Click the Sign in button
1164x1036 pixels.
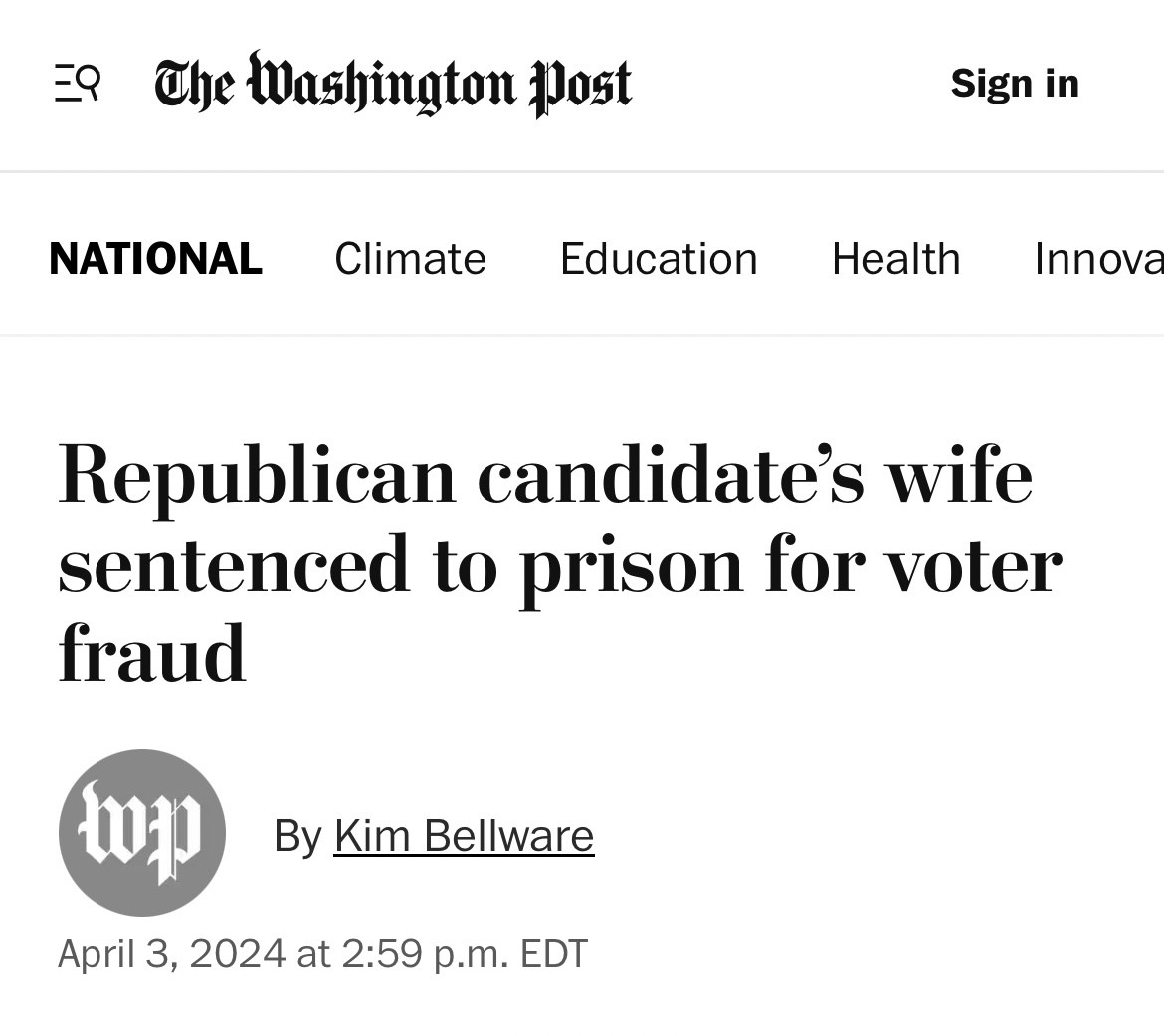(1015, 83)
